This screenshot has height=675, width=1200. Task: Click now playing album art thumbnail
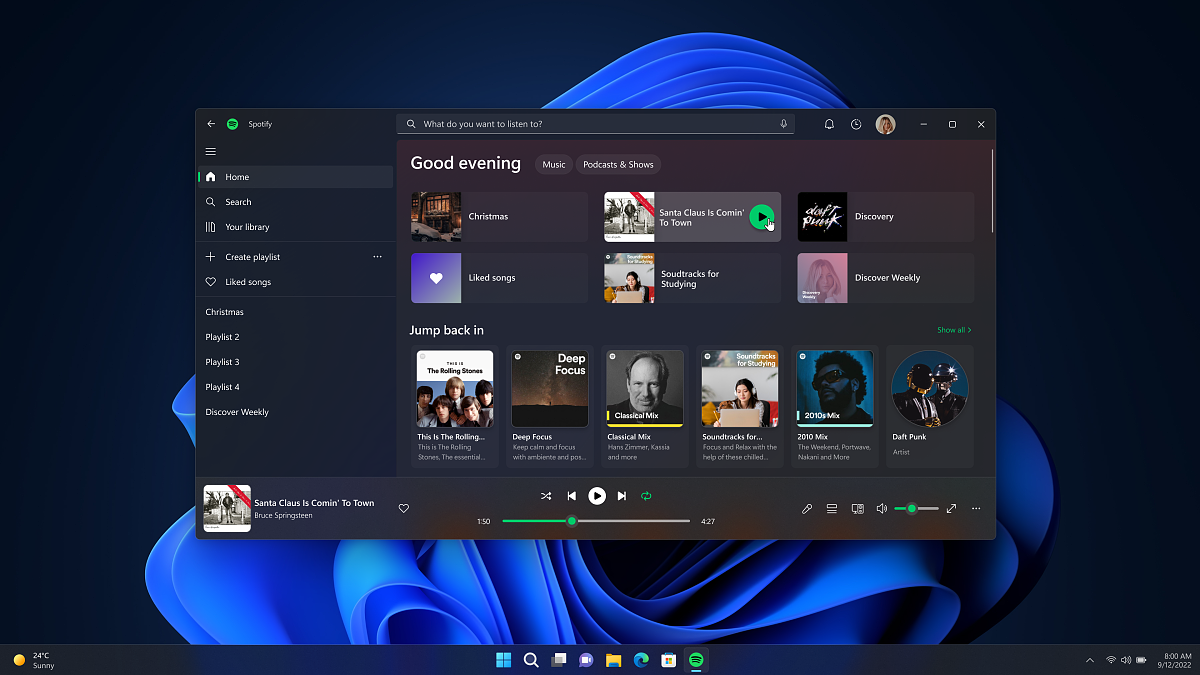227,508
